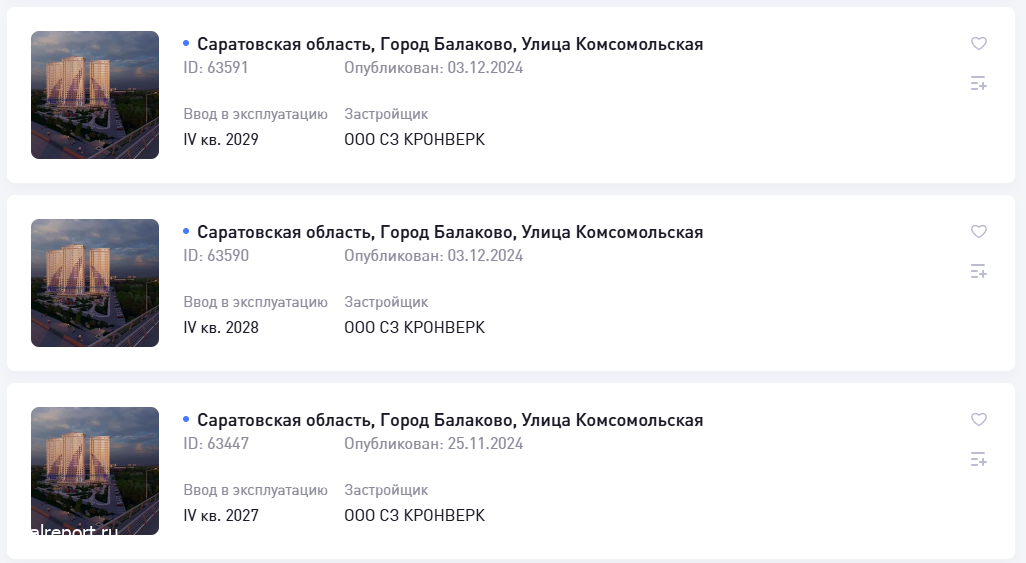Open building thumbnail of listing 63591

(x=95, y=95)
